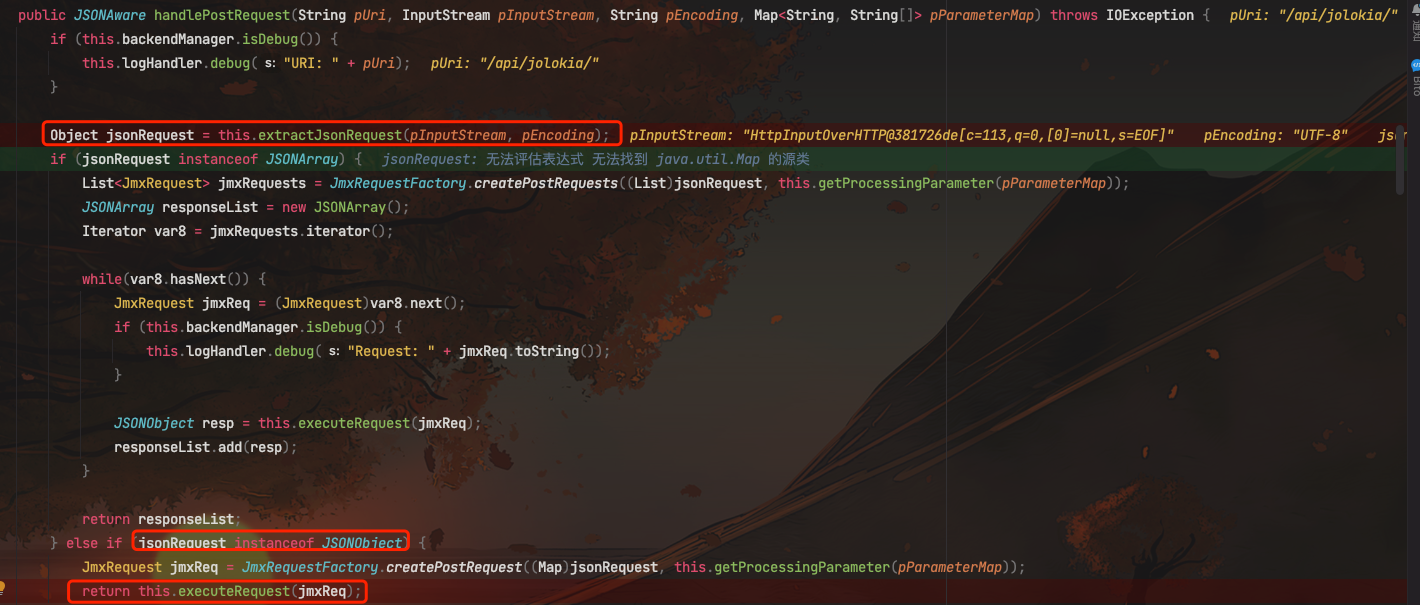Click the IOException type in signature
The image size is (1420, 605).
[1150, 15]
